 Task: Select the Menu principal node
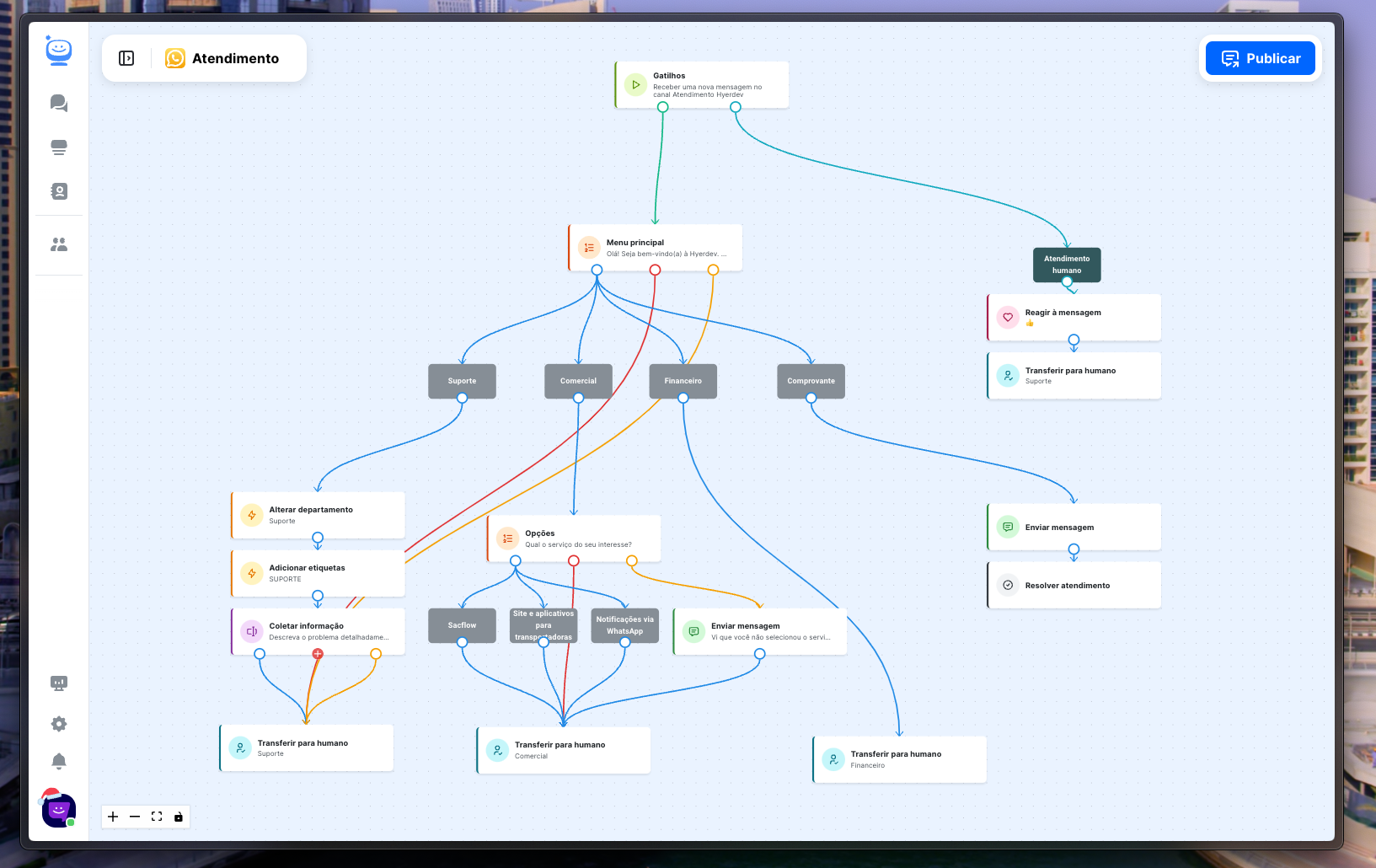pos(656,248)
